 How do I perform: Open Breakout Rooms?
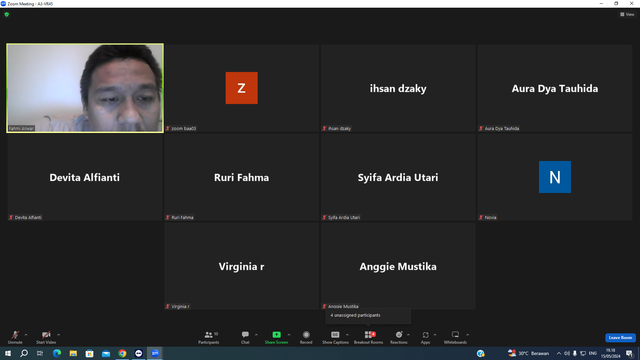pos(368,337)
